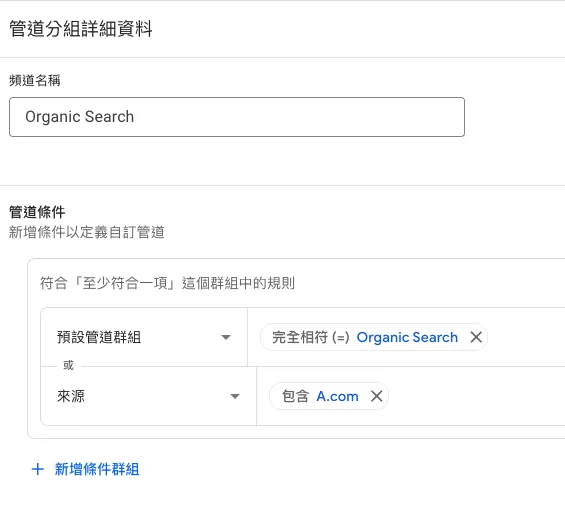This screenshot has height=511, width=565.
Task: Click the 或 separator between rules
Action: tap(68, 365)
